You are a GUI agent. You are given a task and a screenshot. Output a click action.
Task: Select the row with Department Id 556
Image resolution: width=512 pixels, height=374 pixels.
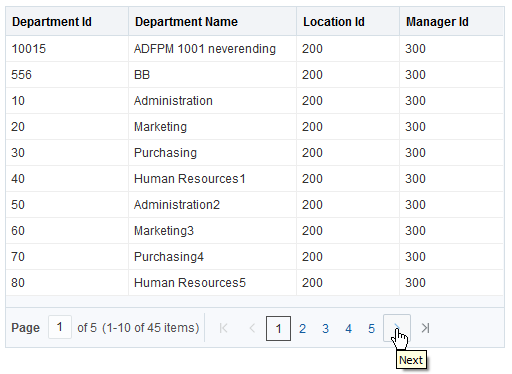(255, 75)
